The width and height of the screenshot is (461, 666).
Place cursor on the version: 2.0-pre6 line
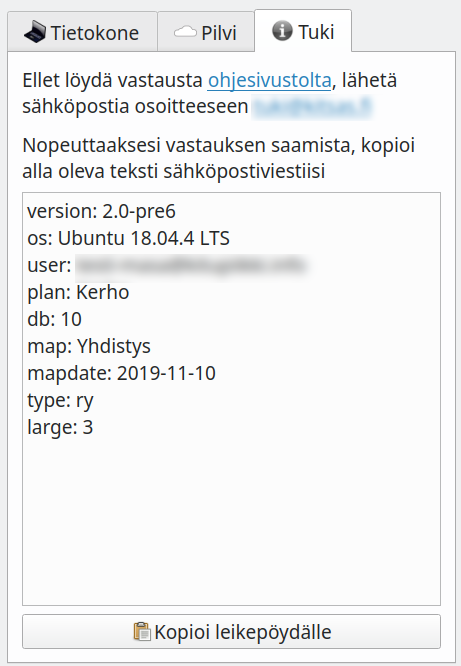[x=102, y=212]
